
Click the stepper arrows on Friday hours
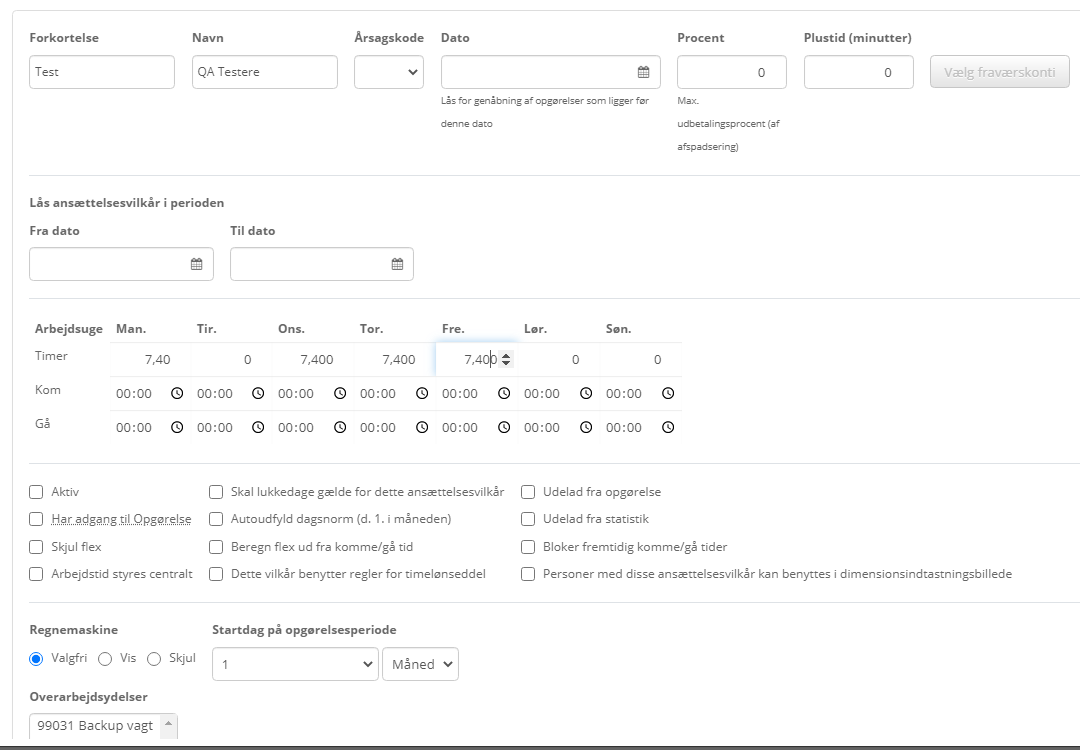click(x=506, y=360)
